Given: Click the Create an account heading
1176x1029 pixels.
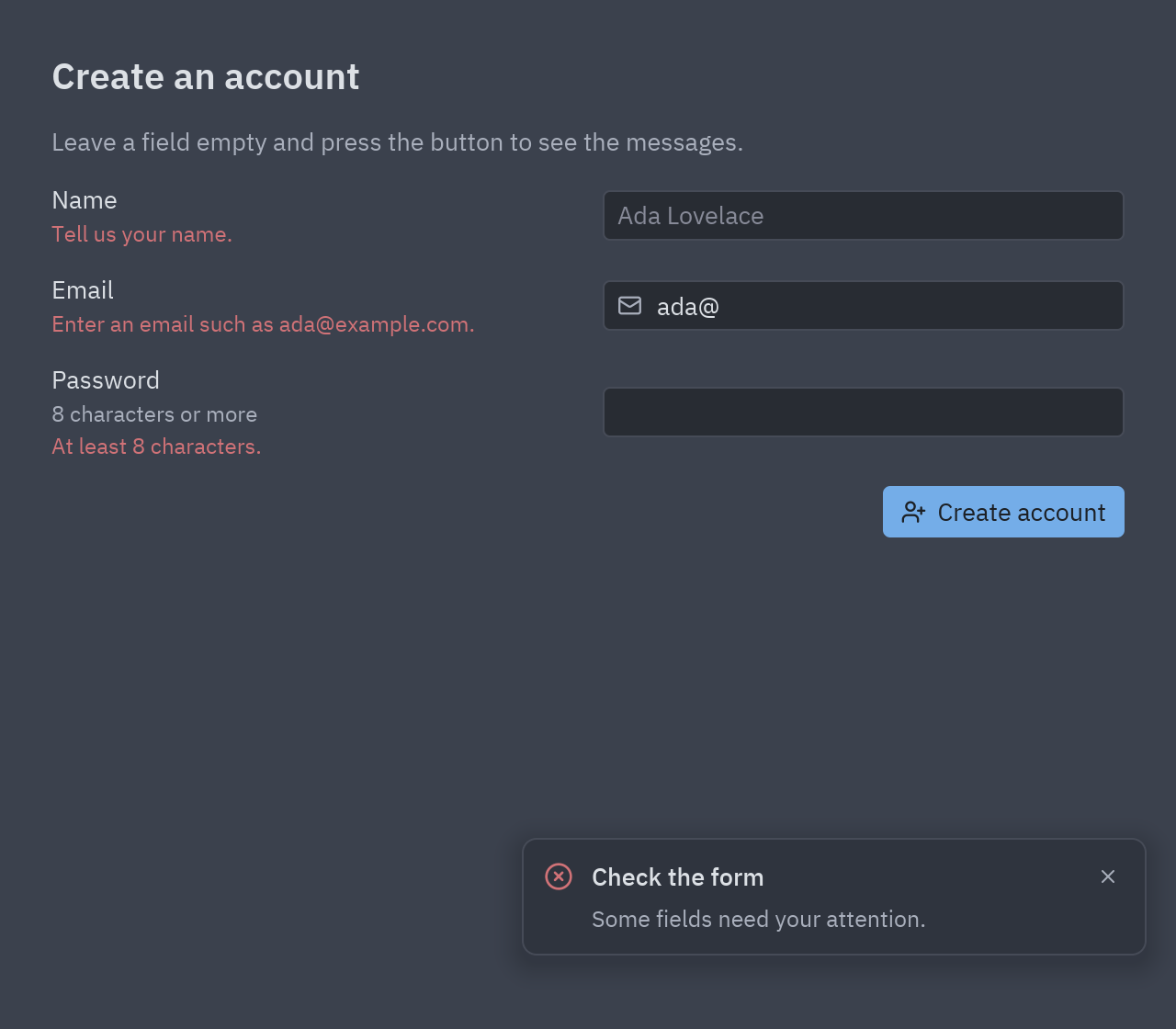Looking at the screenshot, I should coord(206,76).
